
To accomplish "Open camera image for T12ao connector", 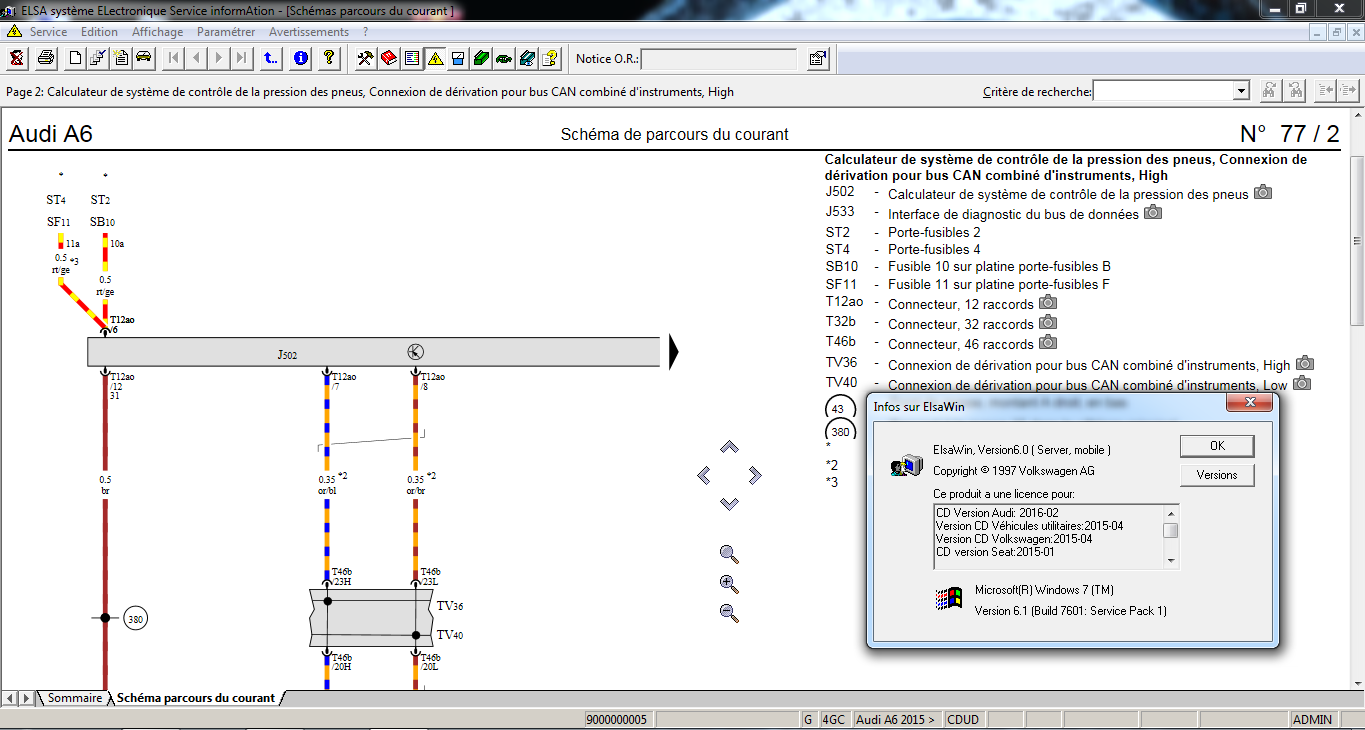I will click(x=1048, y=302).
